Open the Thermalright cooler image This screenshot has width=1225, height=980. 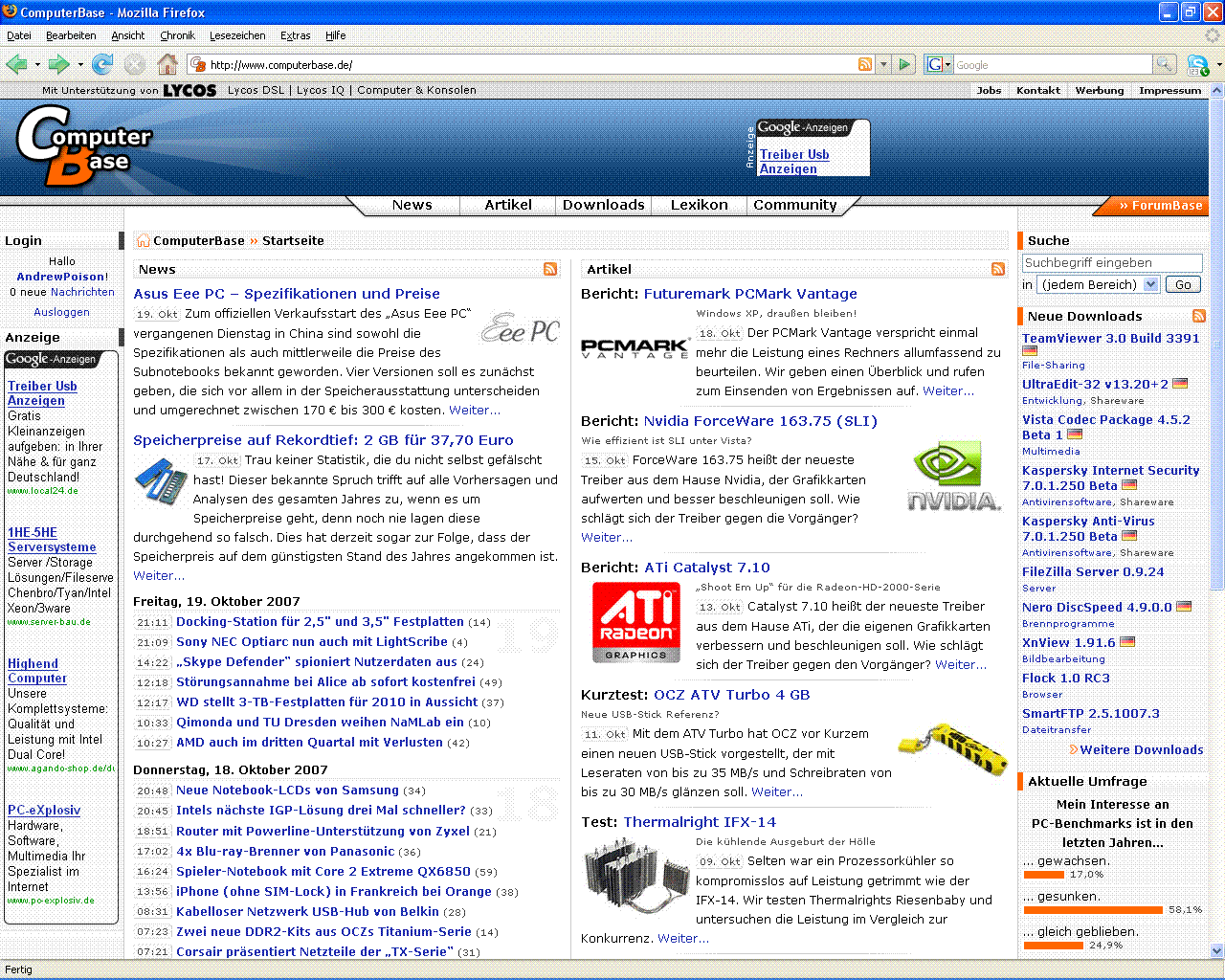635,876
